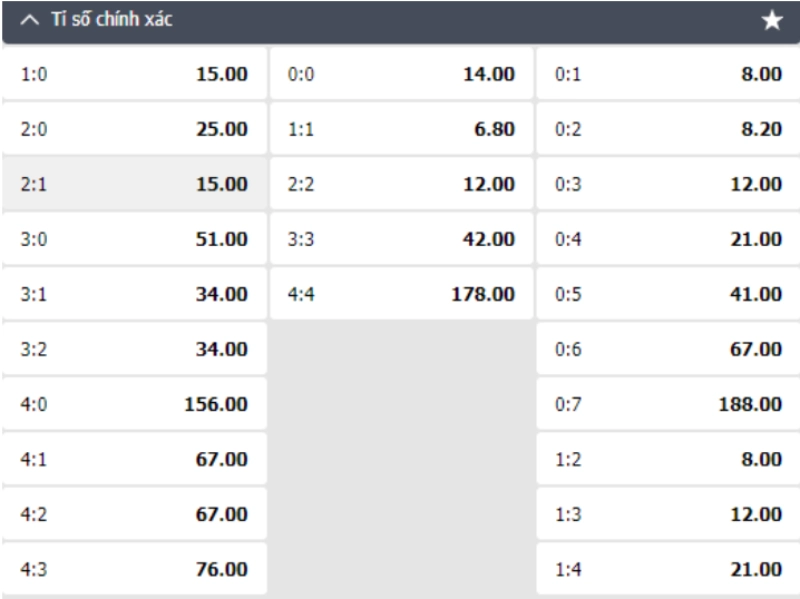Click the favorite star icon in header
The image size is (800, 599).
[x=771, y=21]
